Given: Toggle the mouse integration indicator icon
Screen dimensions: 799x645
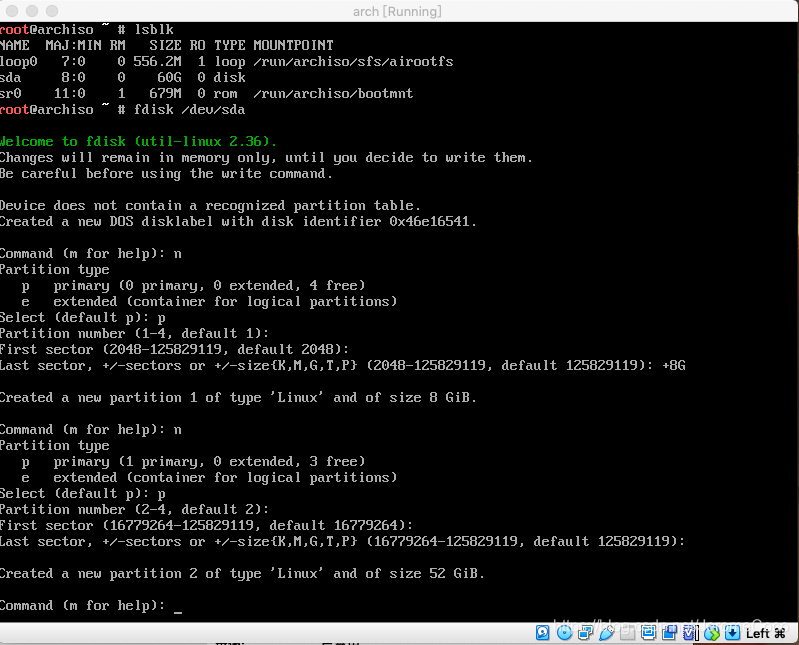Looking at the screenshot, I should [x=712, y=633].
